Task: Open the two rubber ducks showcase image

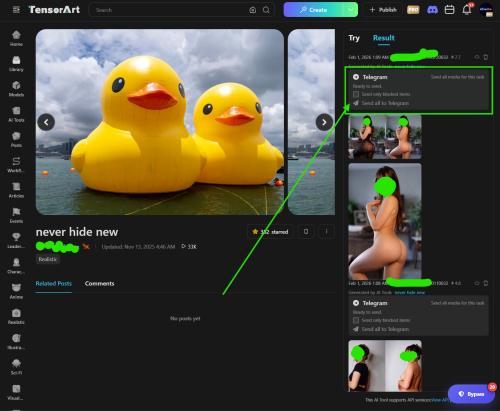Action: (x=160, y=122)
